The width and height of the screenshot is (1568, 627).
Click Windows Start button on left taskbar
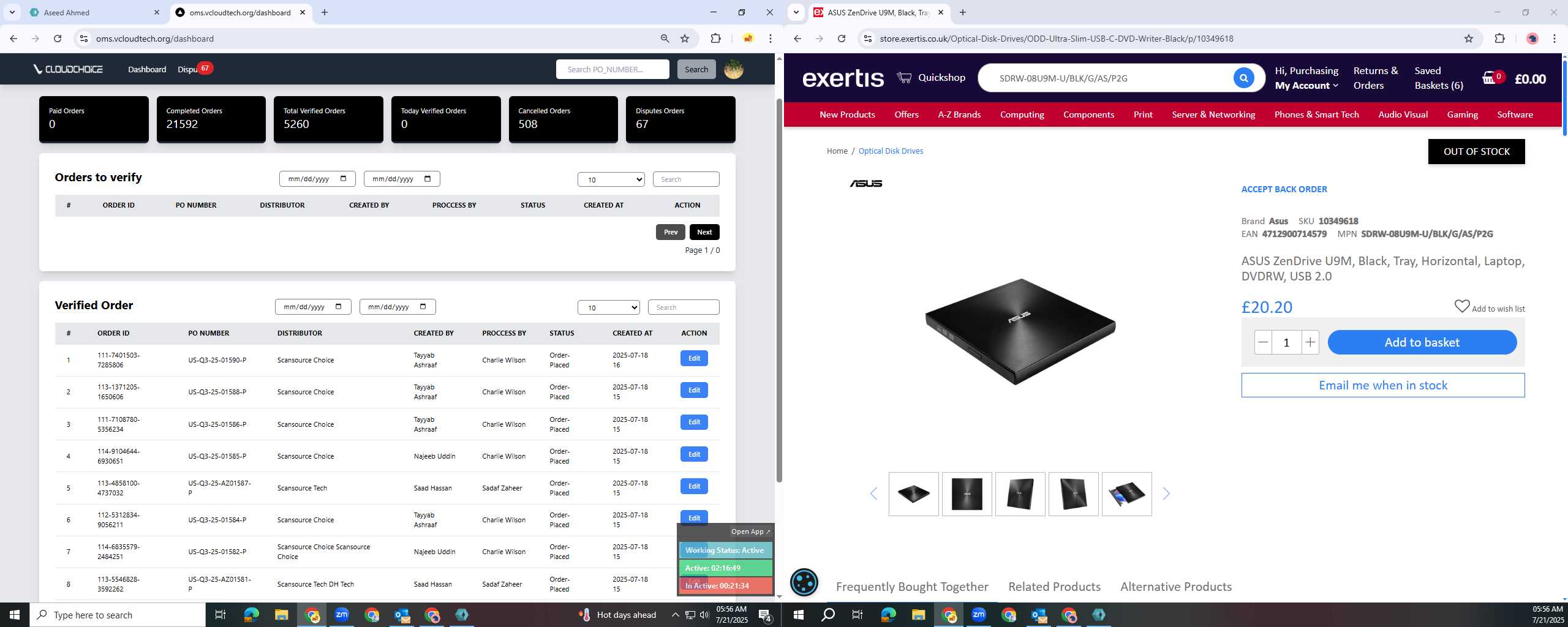pyautogui.click(x=15, y=615)
